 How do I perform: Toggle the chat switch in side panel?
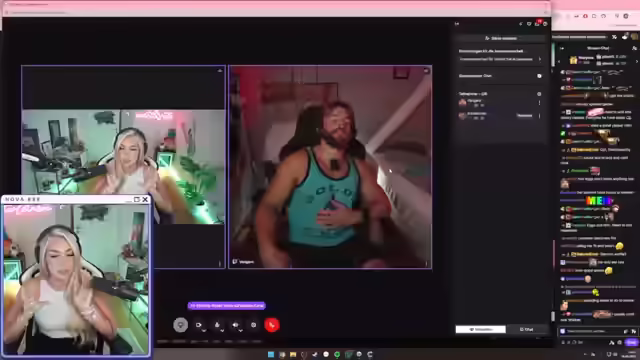pyautogui.click(x=539, y=76)
